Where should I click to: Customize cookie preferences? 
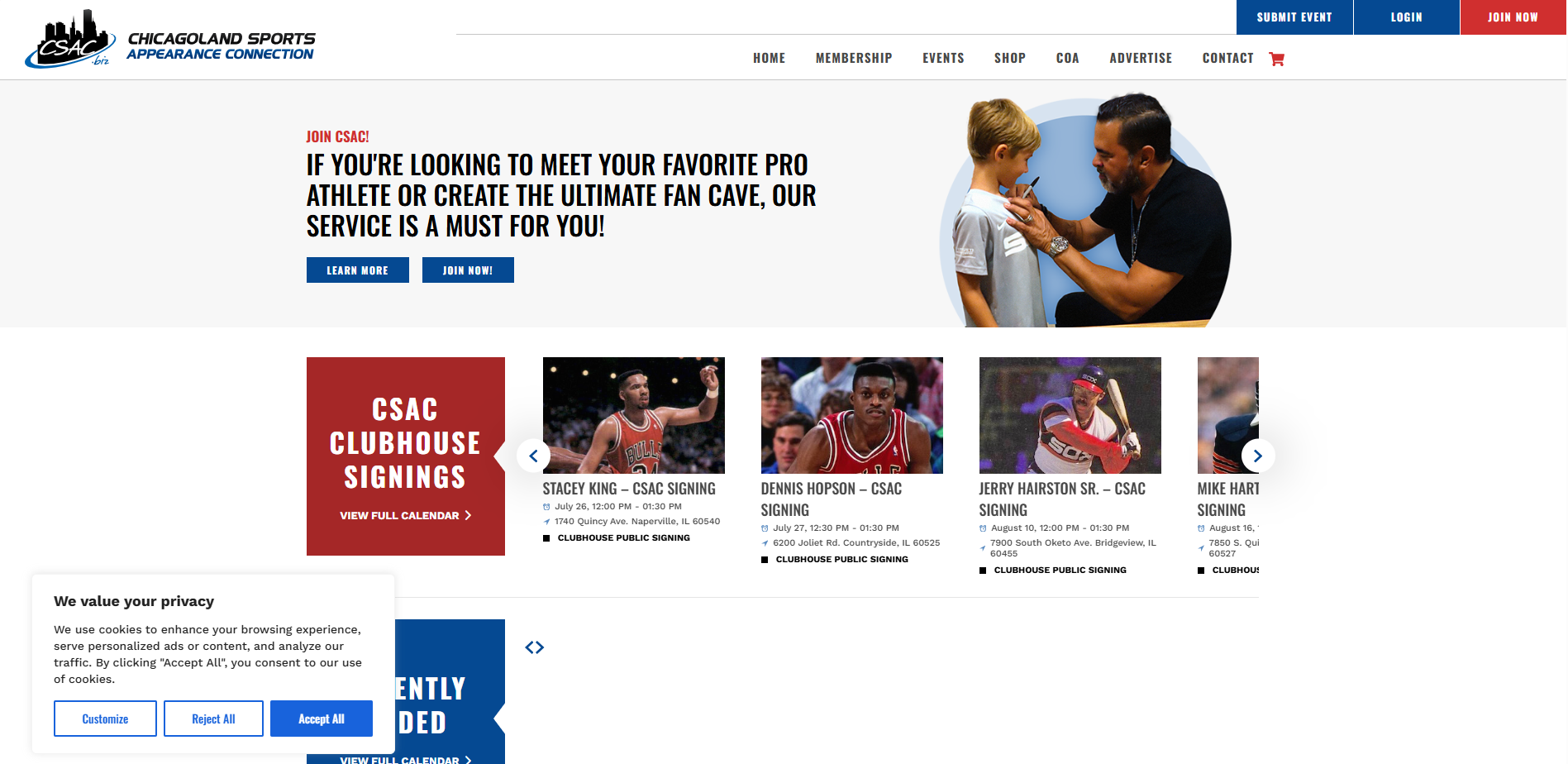coord(105,719)
